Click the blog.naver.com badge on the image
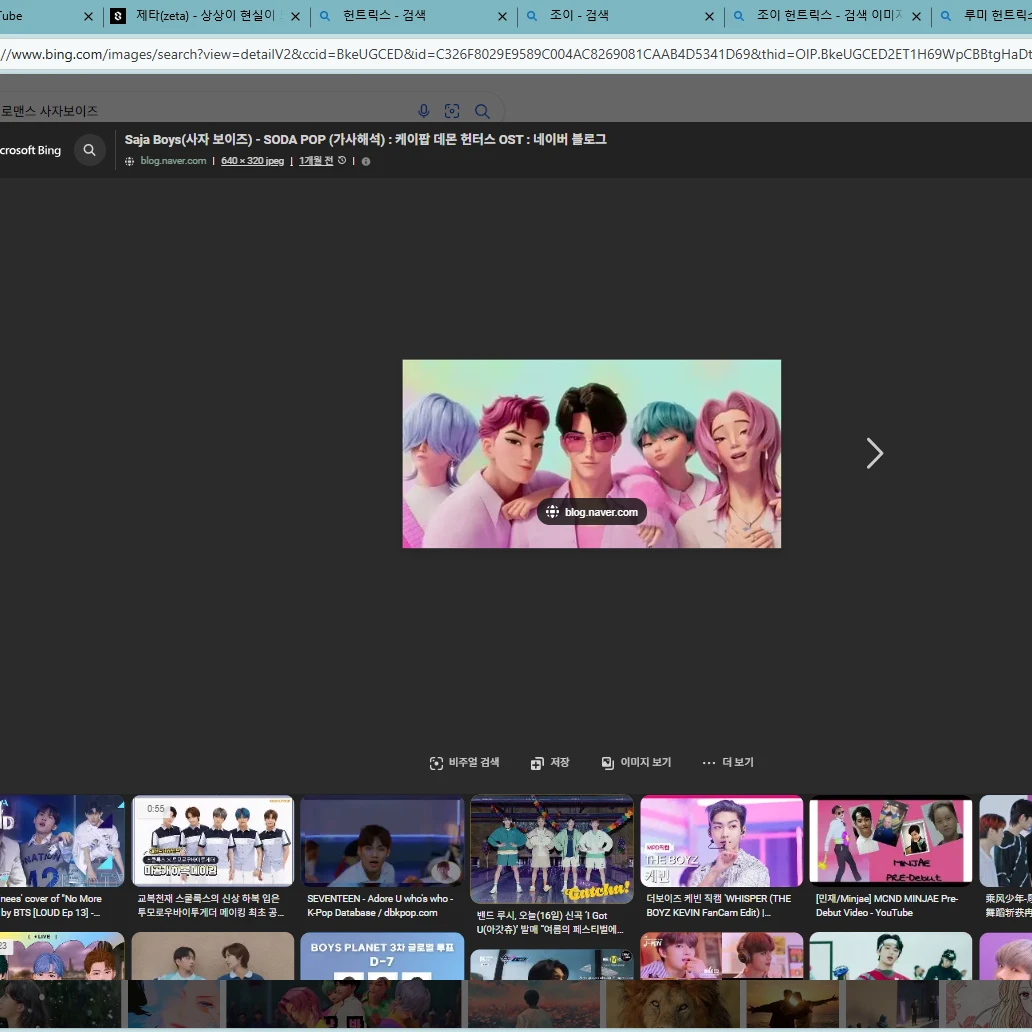The height and width of the screenshot is (1032, 1032). (x=592, y=512)
